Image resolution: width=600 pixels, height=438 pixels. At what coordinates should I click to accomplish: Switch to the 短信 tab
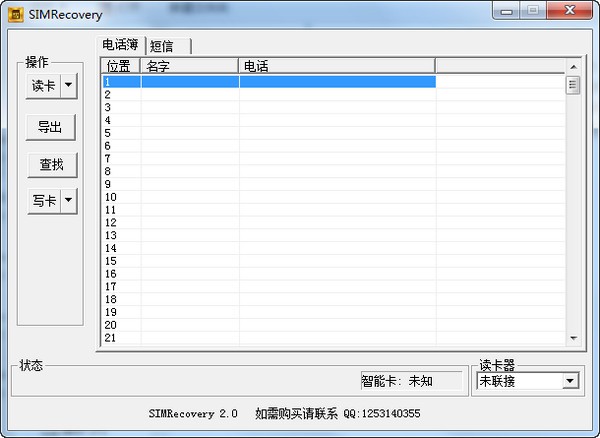(162, 46)
